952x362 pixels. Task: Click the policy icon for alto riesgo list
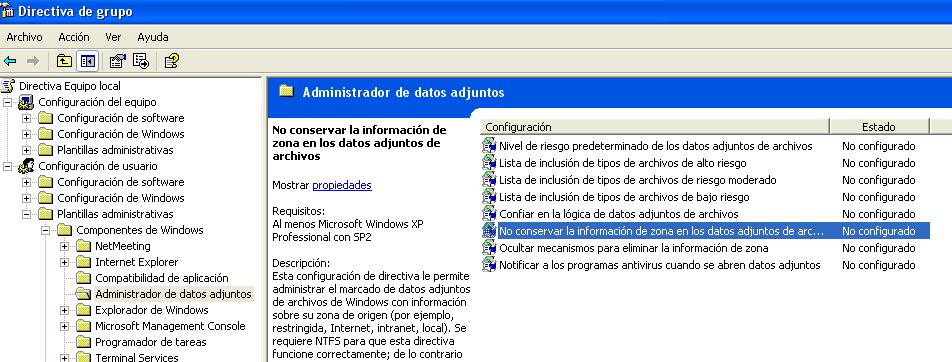(x=489, y=163)
